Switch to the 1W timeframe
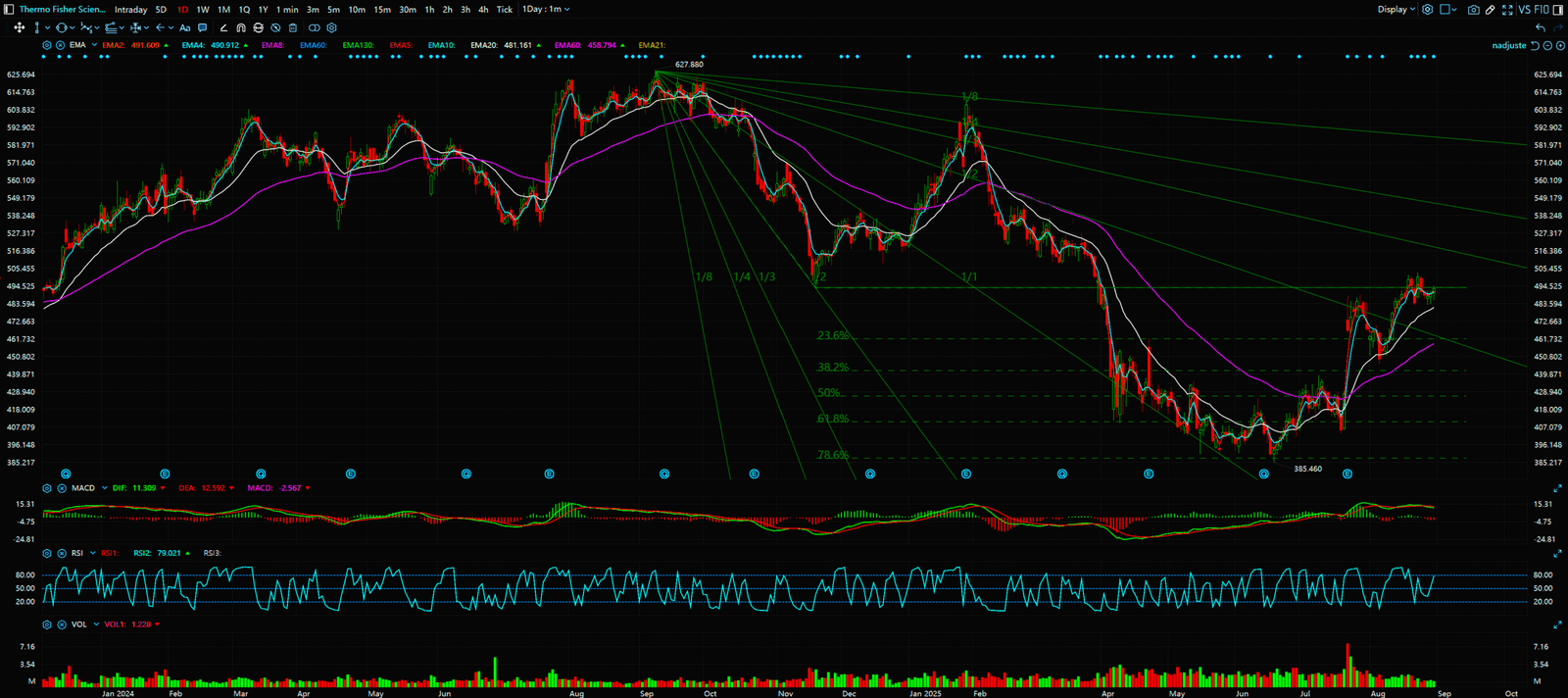Screen dimensions: 1568x698 pyautogui.click(x=203, y=10)
